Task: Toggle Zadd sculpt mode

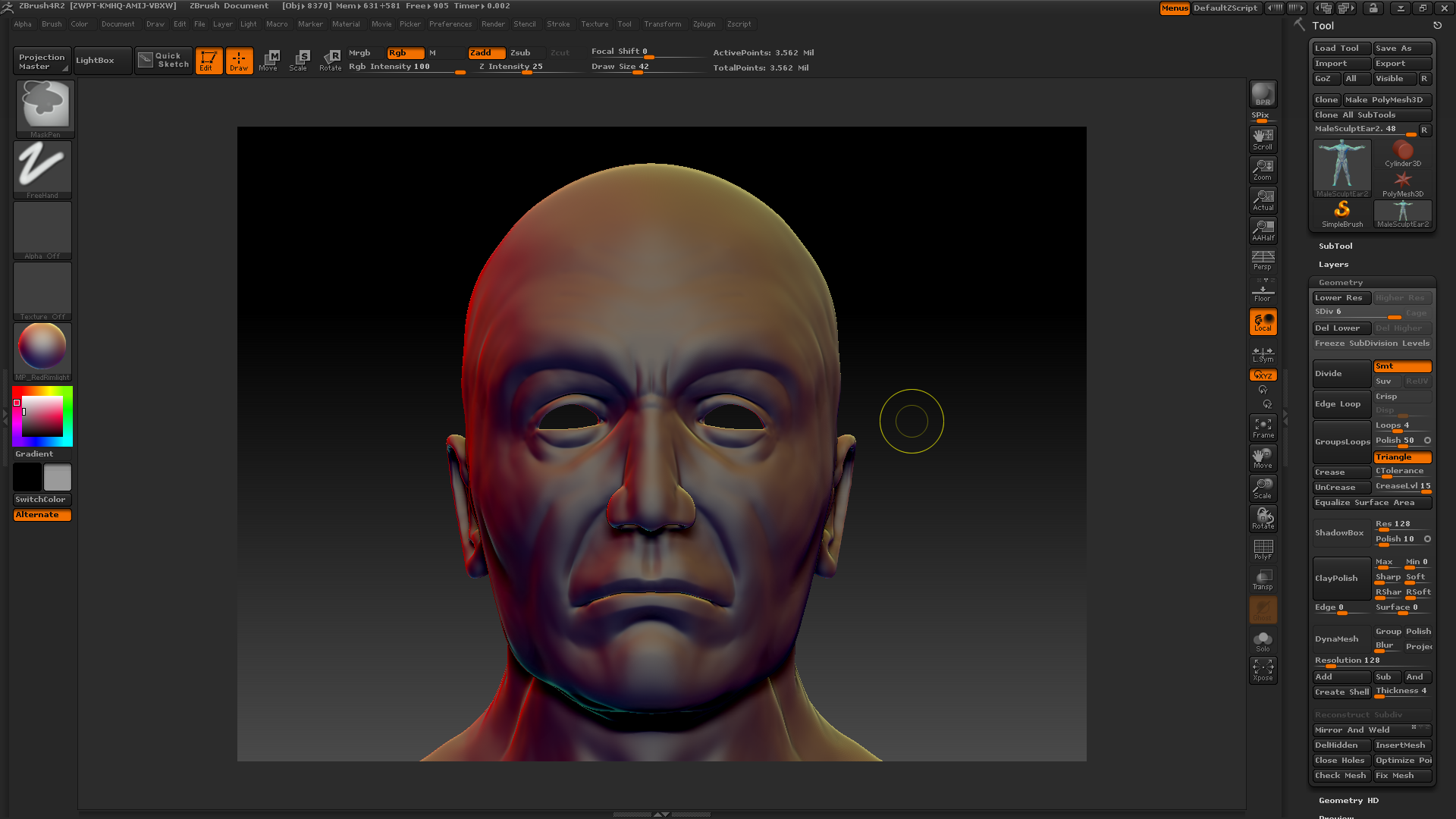Action: coord(487,53)
